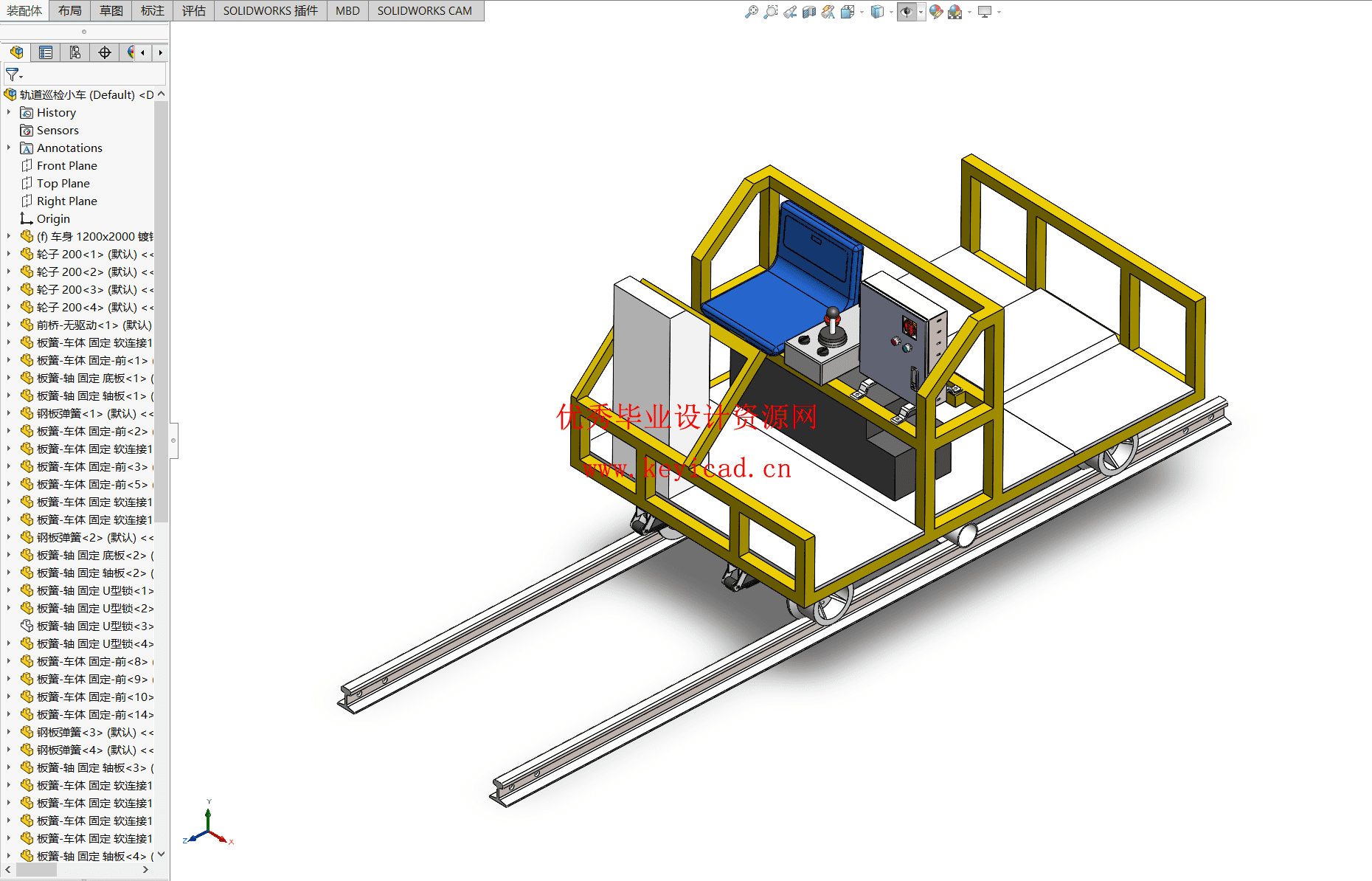Open the PropertyManager tab
The width and height of the screenshot is (1372, 881).
pos(46,52)
